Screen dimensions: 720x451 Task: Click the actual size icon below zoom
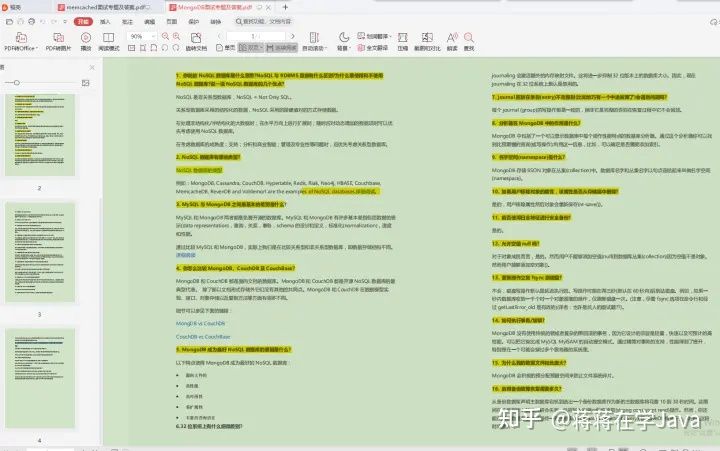(x=131, y=48)
